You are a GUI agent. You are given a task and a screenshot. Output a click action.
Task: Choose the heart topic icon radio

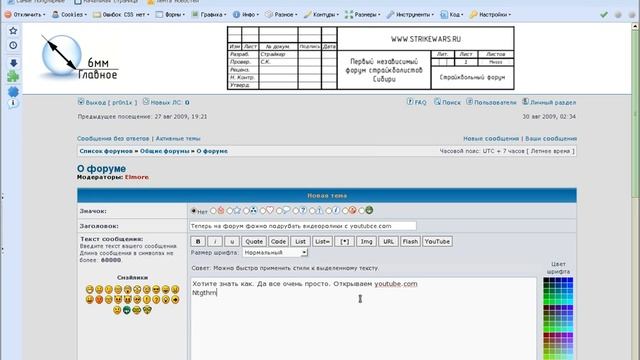(x=262, y=211)
